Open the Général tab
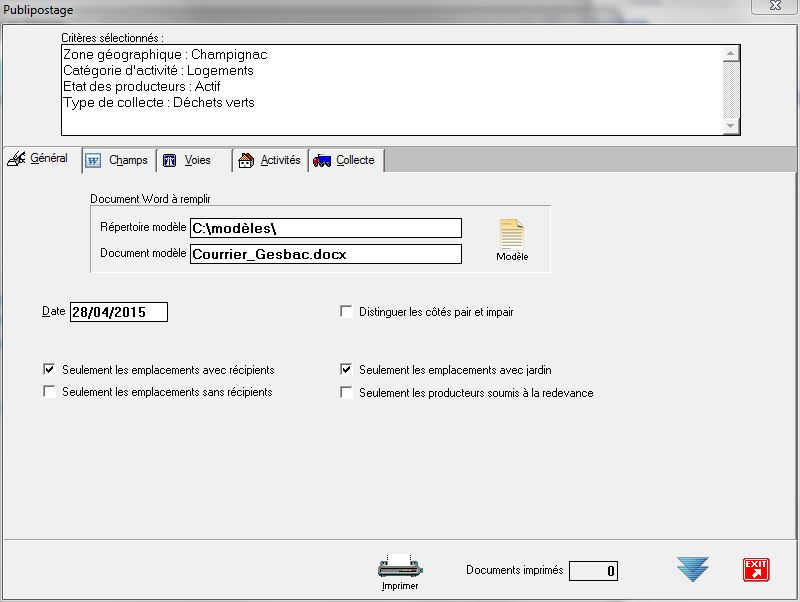 (x=38, y=160)
